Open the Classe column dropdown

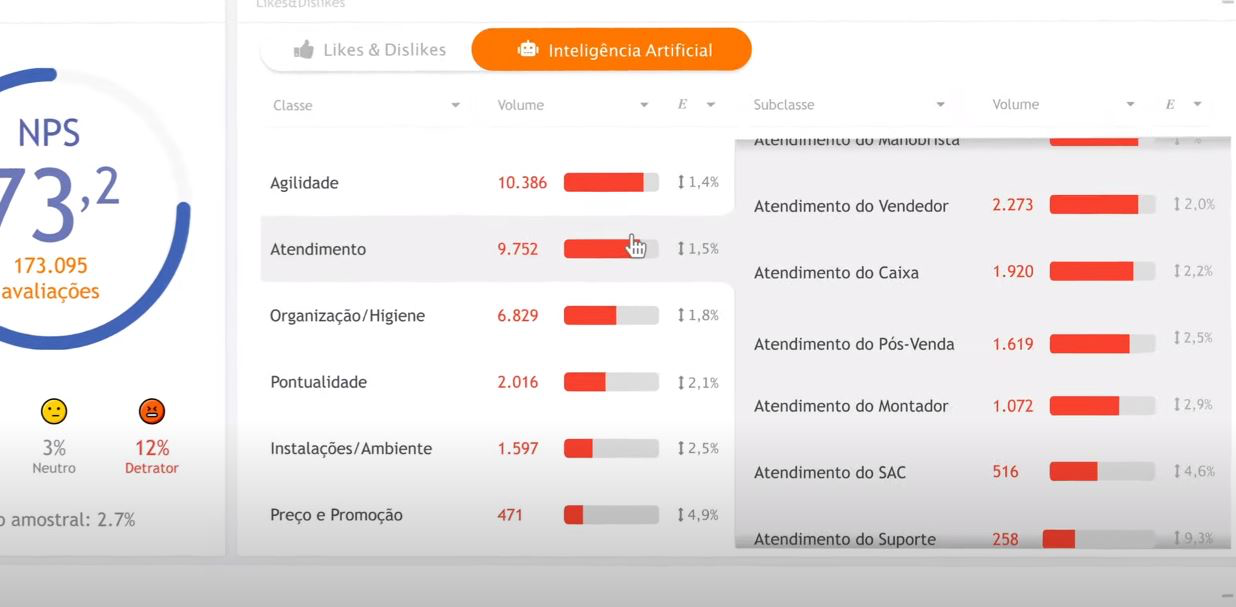[x=455, y=105]
